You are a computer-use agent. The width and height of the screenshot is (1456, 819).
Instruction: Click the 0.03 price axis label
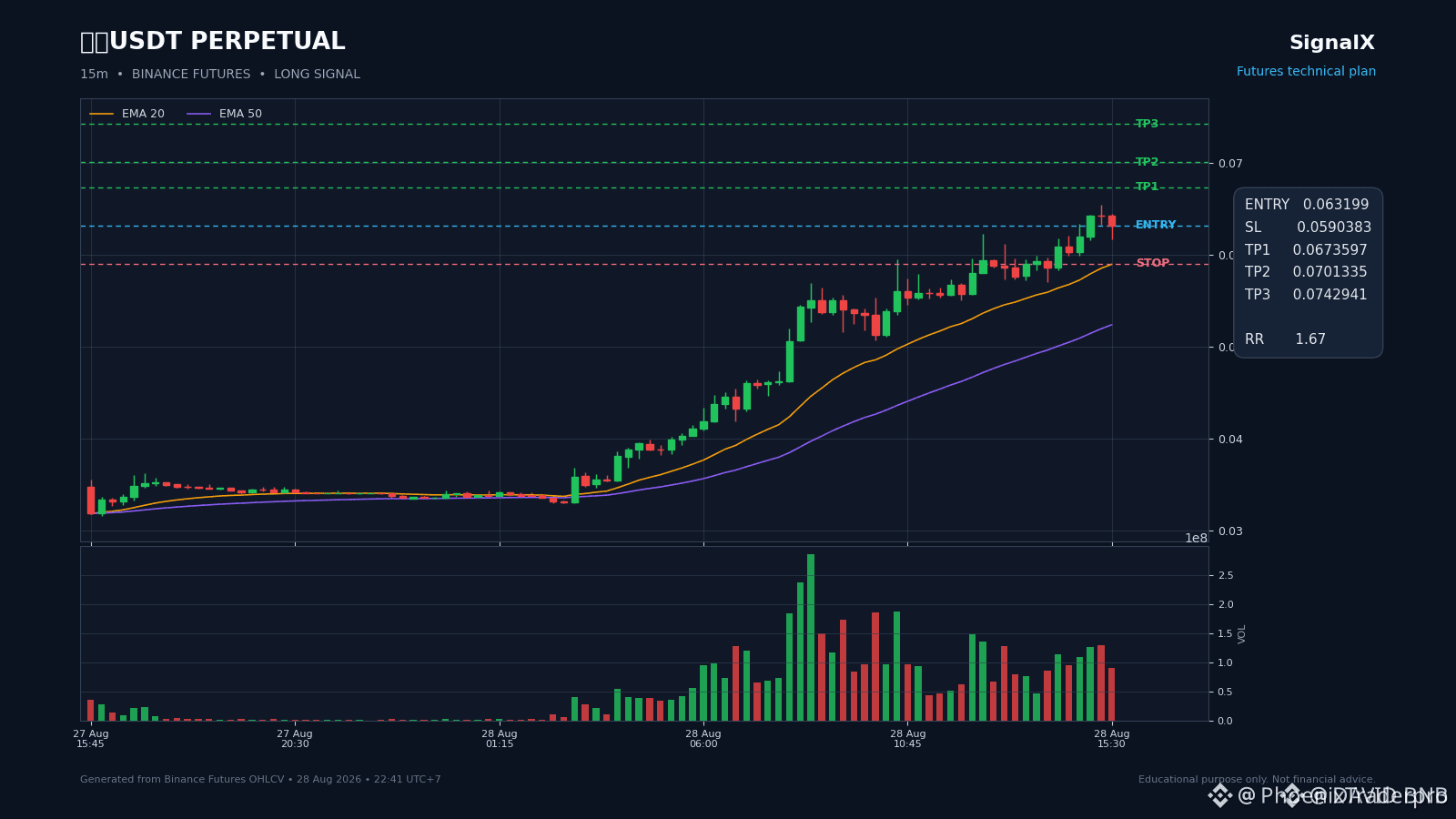coord(1230,531)
